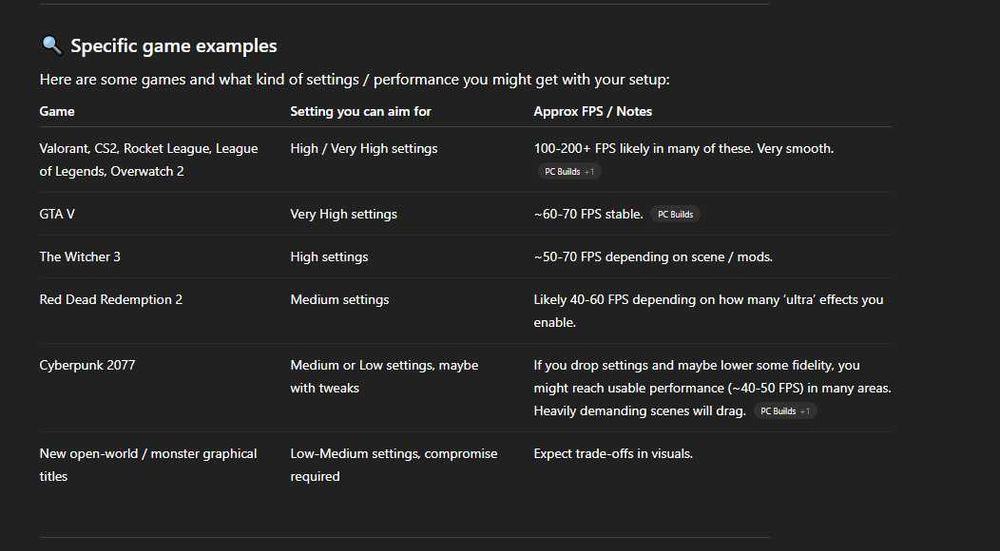Screen dimensions: 1000x551
Task: Click the "Low-Medium settings, compromise required" cell
Action: coord(393,465)
